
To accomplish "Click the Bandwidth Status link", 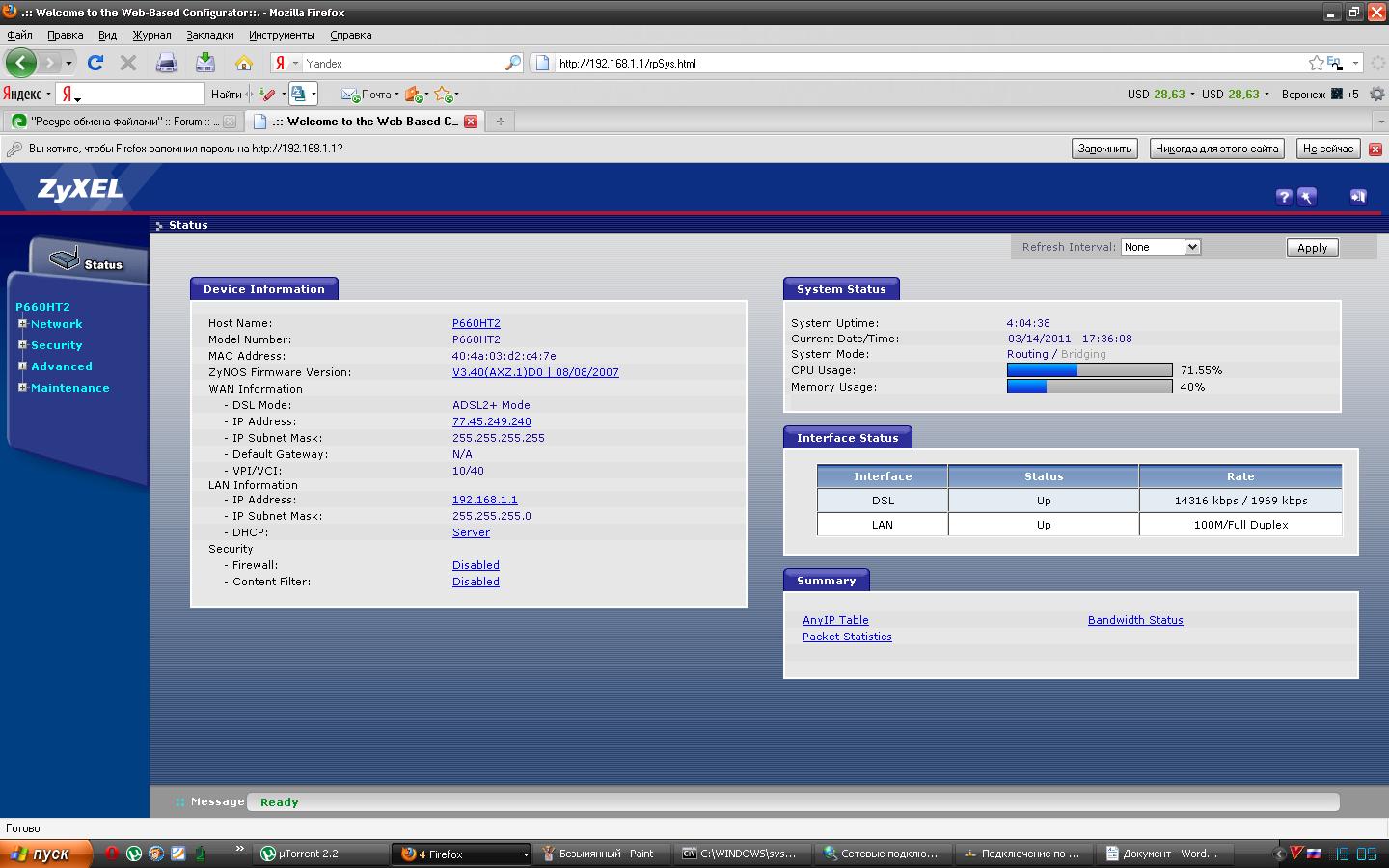I will click(1135, 620).
